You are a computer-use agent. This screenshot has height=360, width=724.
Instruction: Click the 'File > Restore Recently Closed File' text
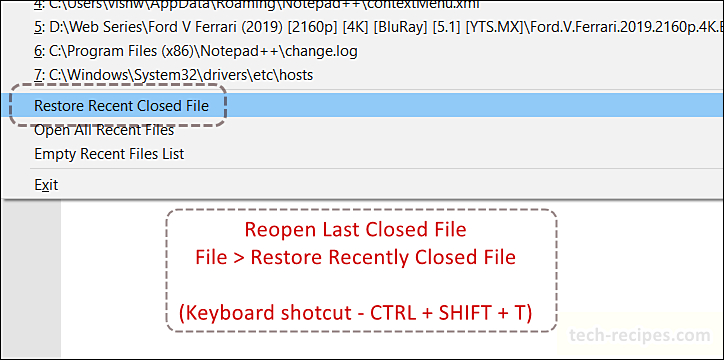click(356, 257)
